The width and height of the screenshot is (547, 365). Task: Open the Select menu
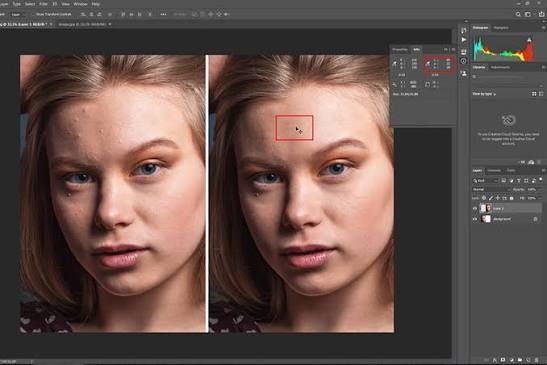tap(30, 4)
